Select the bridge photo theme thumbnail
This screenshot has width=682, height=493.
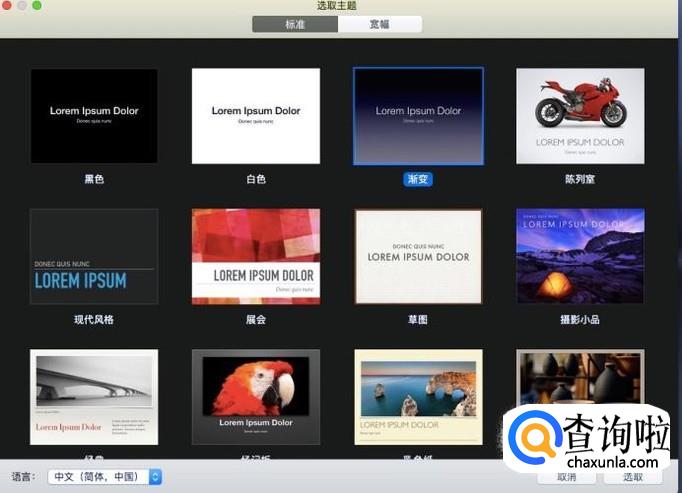click(94, 396)
